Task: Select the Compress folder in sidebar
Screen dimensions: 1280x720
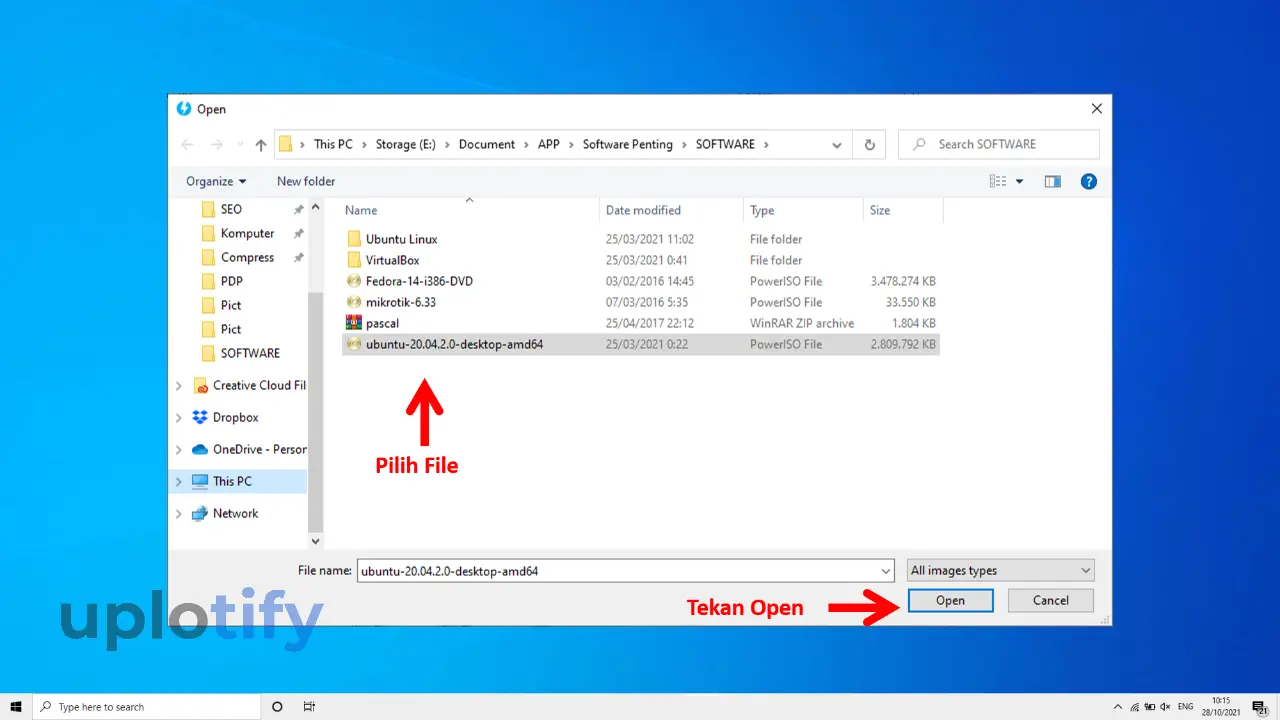Action: pyautogui.click(x=245, y=257)
